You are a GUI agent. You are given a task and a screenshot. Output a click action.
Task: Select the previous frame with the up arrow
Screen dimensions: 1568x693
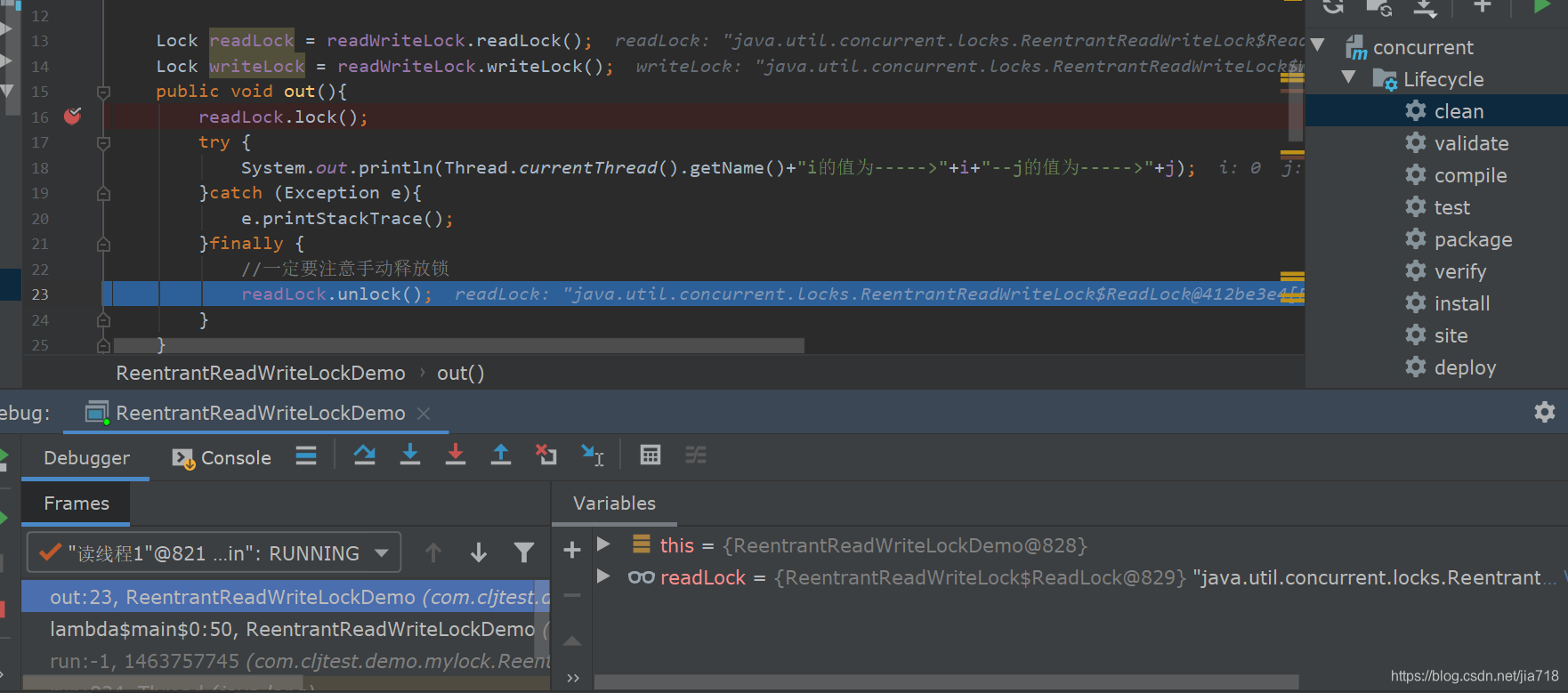433,552
